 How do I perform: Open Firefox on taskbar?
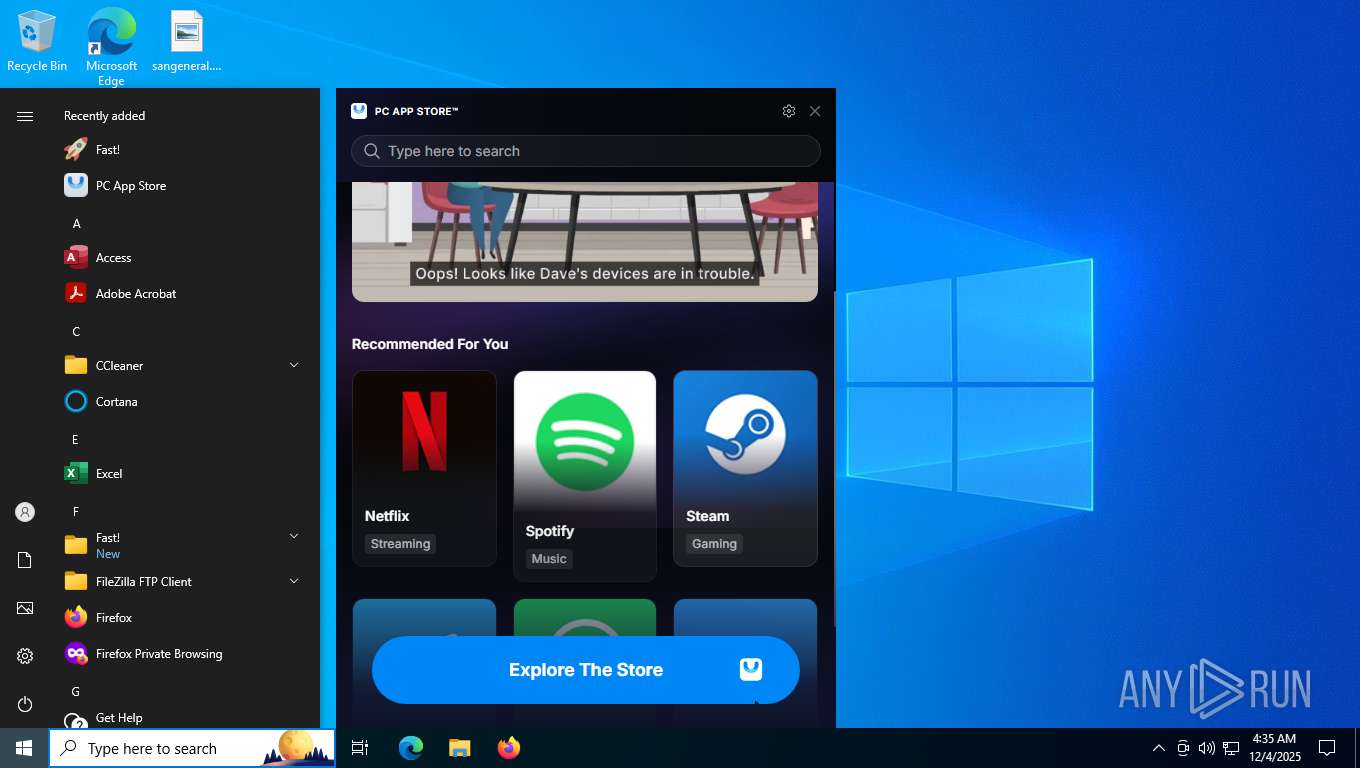tap(509, 748)
